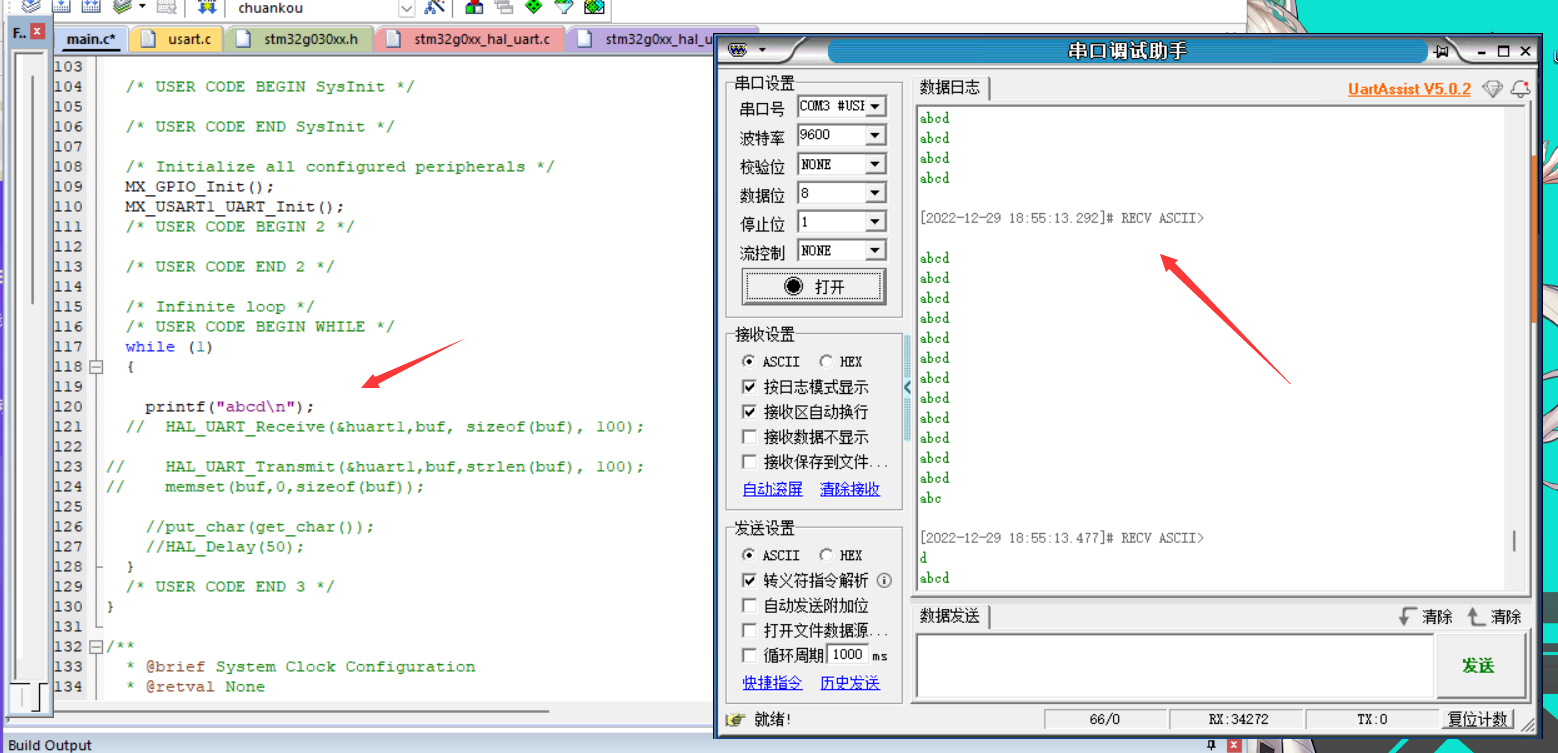Click the 自动滚屏 auto-scroll link
This screenshot has width=1558, height=753.
click(771, 489)
